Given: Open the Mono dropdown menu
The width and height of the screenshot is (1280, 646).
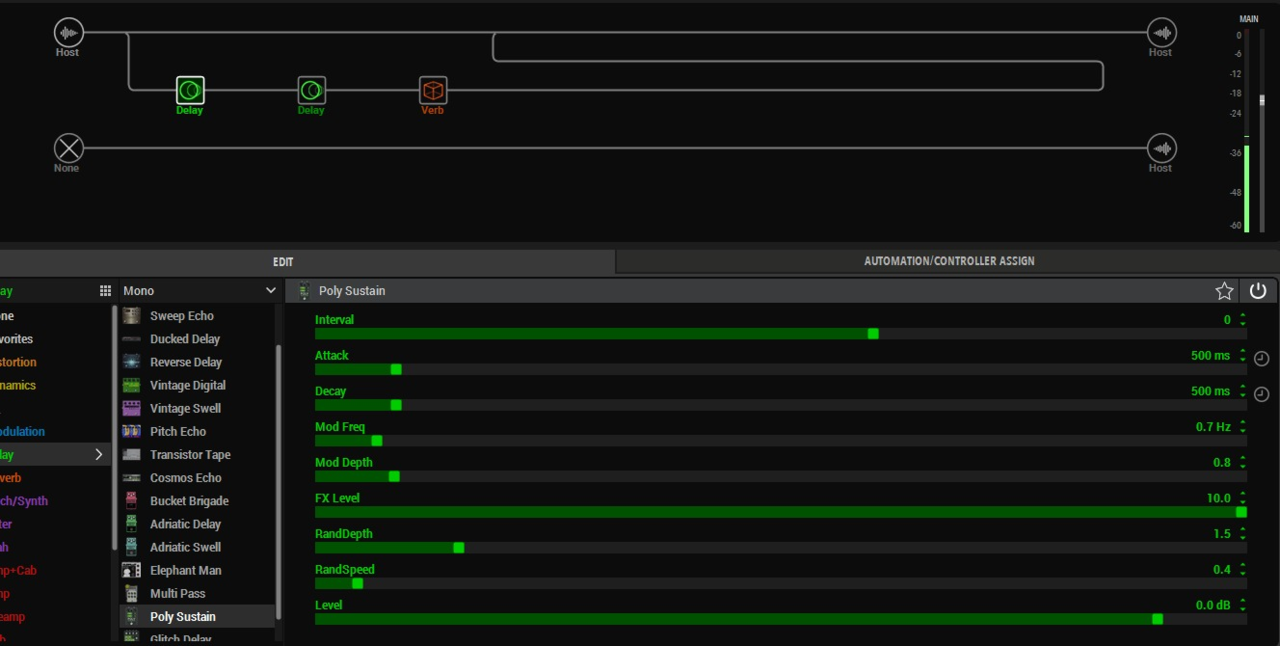Looking at the screenshot, I should tap(199, 291).
